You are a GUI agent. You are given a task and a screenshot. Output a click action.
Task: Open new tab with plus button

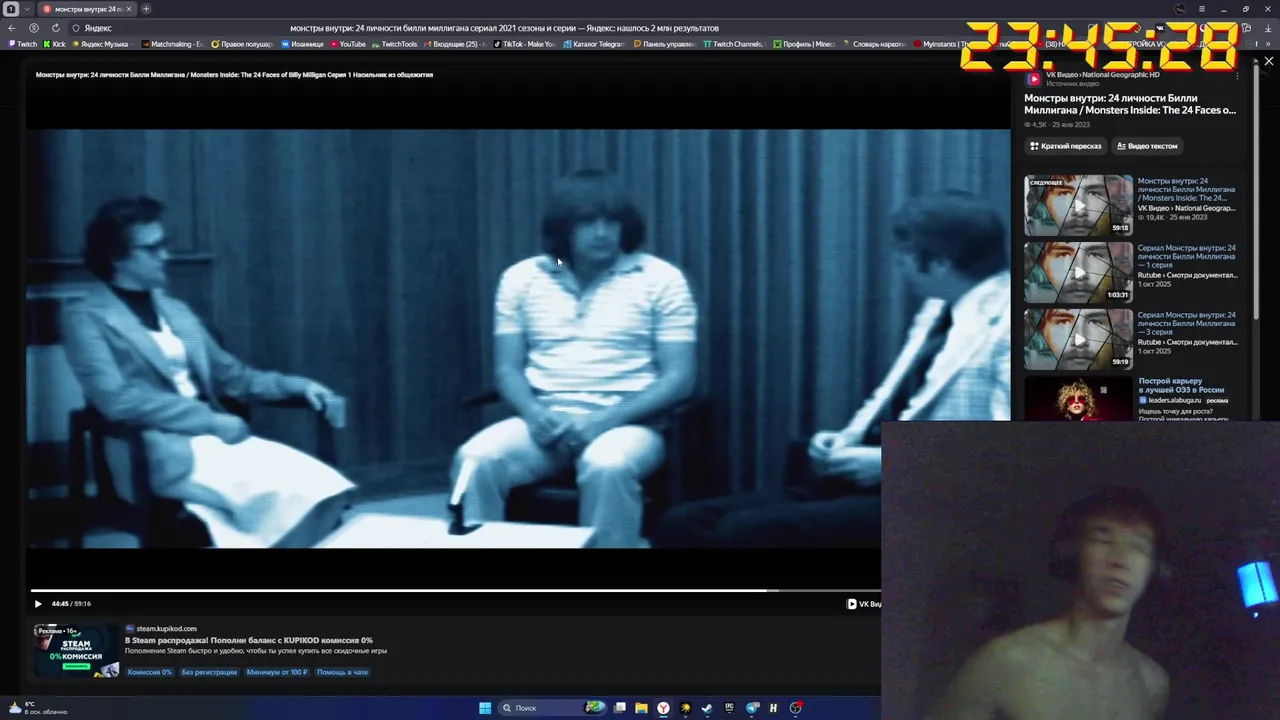click(146, 9)
